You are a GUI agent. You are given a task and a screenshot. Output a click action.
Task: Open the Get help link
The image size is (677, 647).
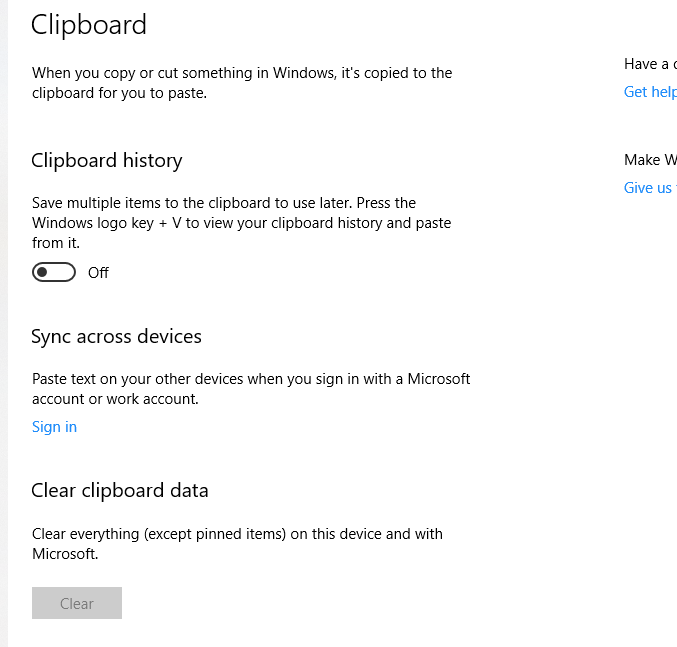650,92
